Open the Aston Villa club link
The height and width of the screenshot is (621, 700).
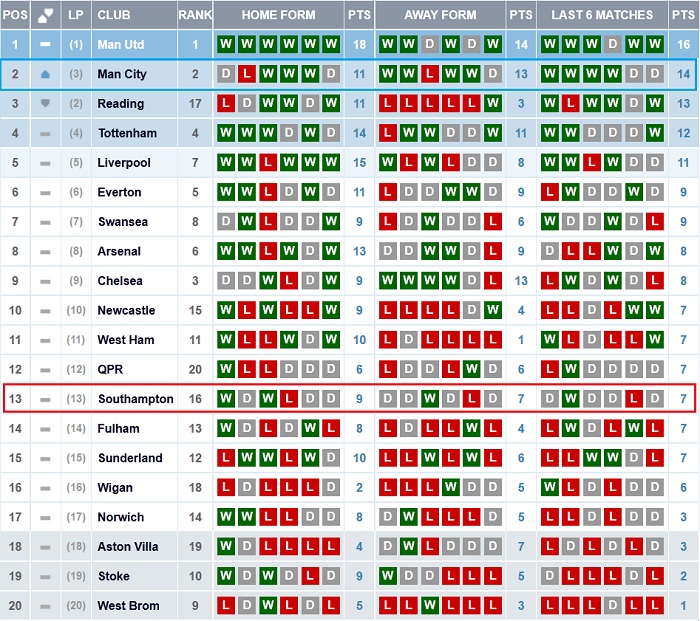(128, 547)
